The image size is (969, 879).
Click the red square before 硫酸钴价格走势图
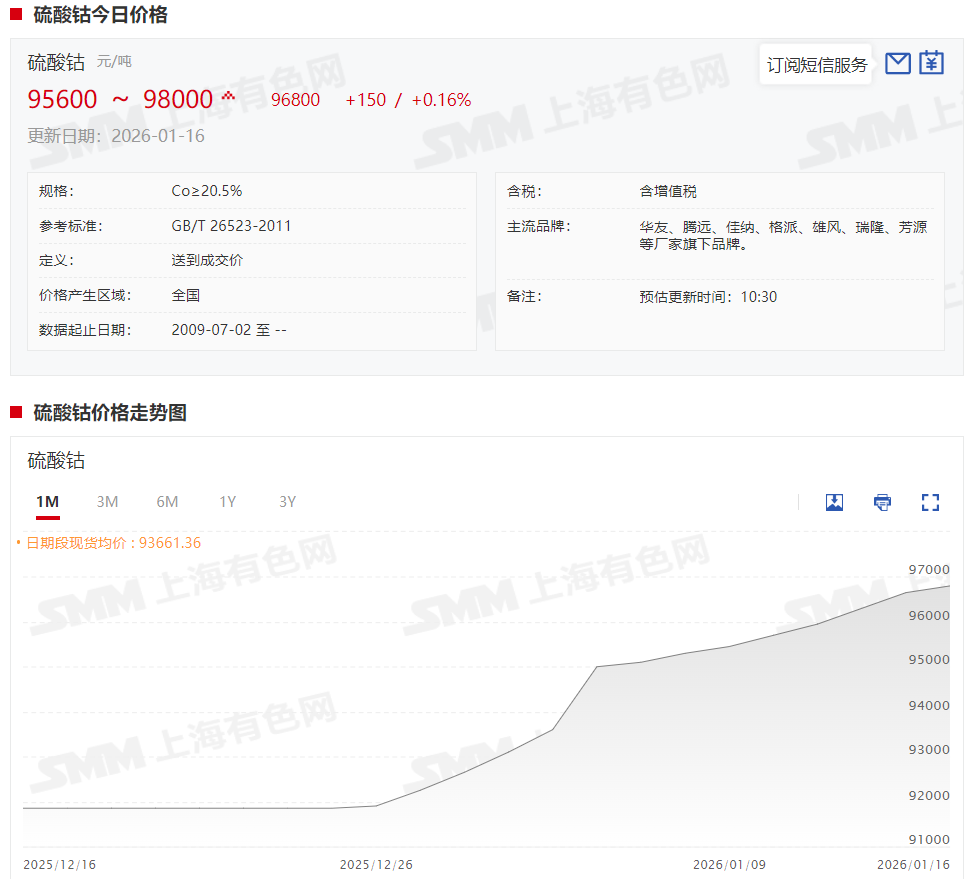click(16, 412)
